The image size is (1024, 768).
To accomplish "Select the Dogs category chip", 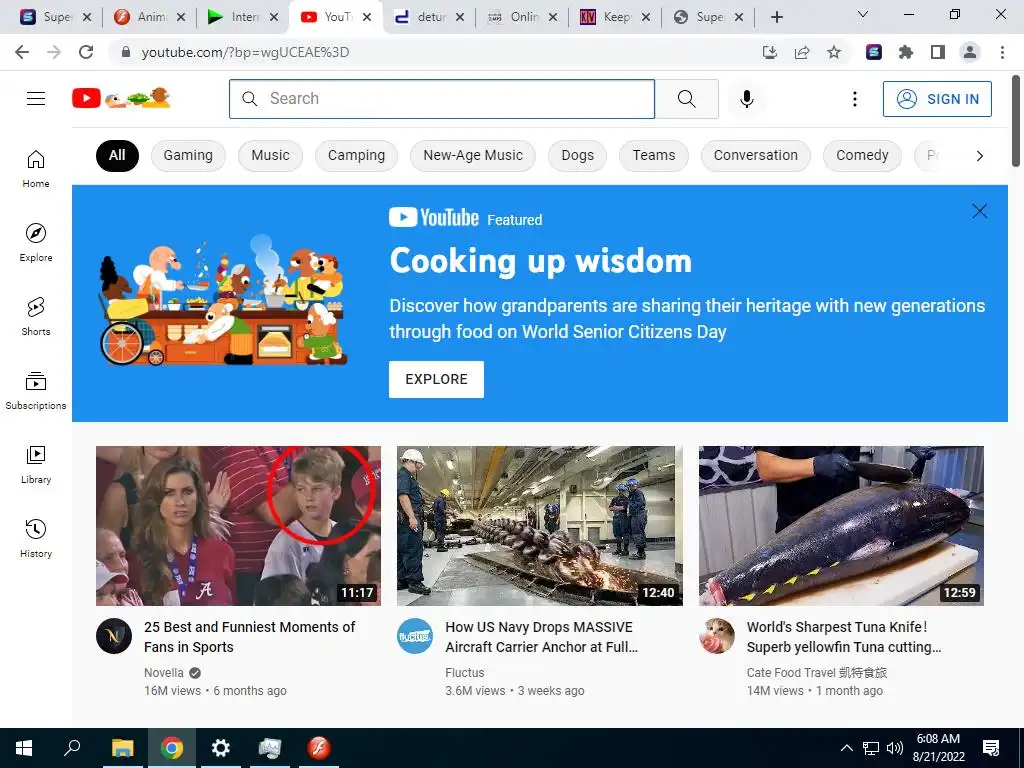I will click(x=577, y=155).
